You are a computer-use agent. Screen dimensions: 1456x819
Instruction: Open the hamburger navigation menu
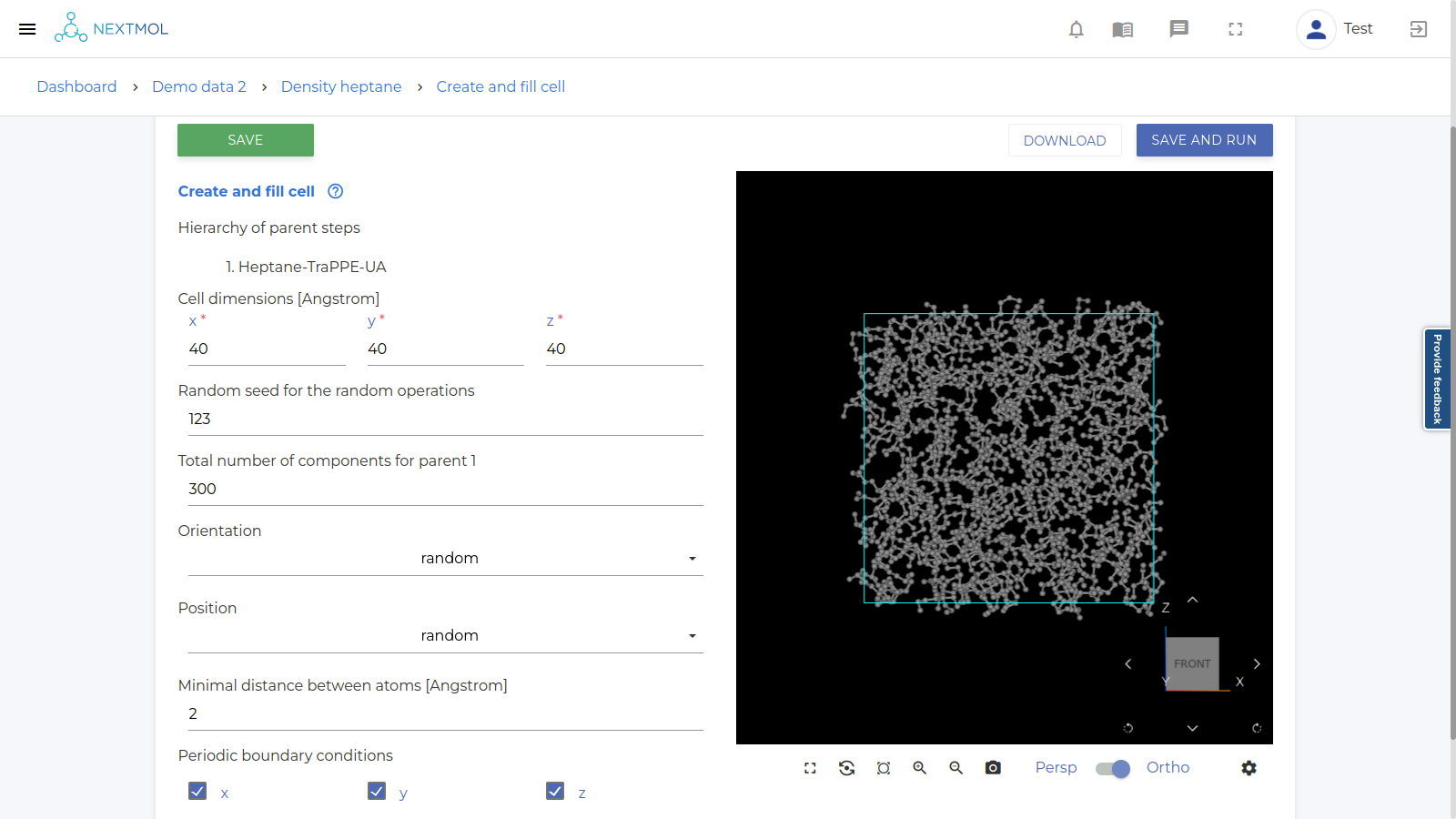click(27, 29)
